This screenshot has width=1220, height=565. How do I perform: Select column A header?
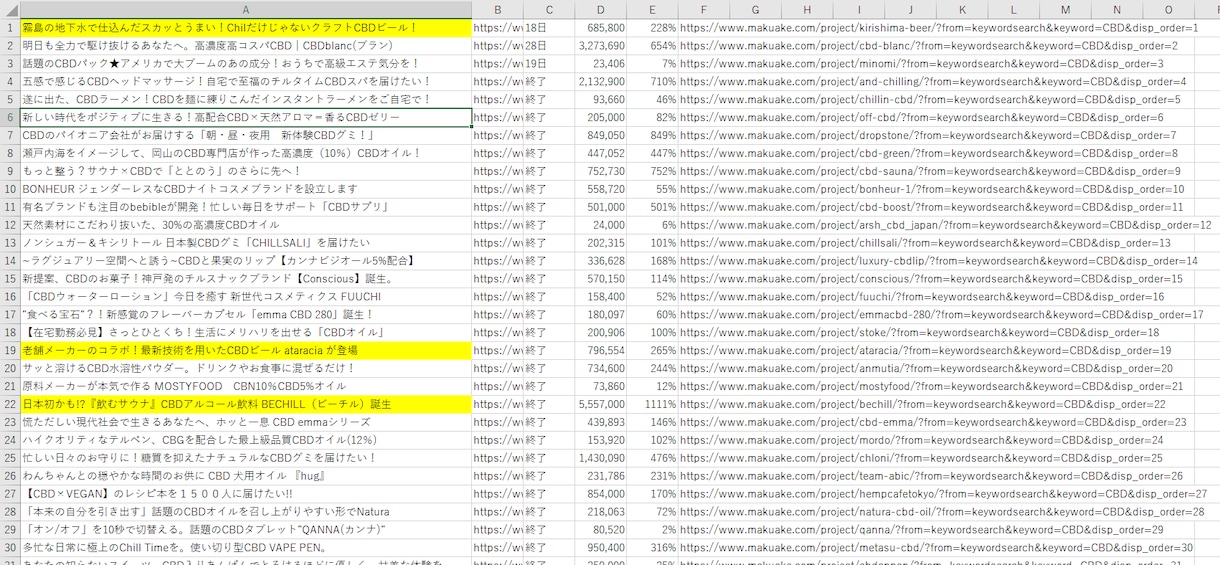[x=246, y=9]
